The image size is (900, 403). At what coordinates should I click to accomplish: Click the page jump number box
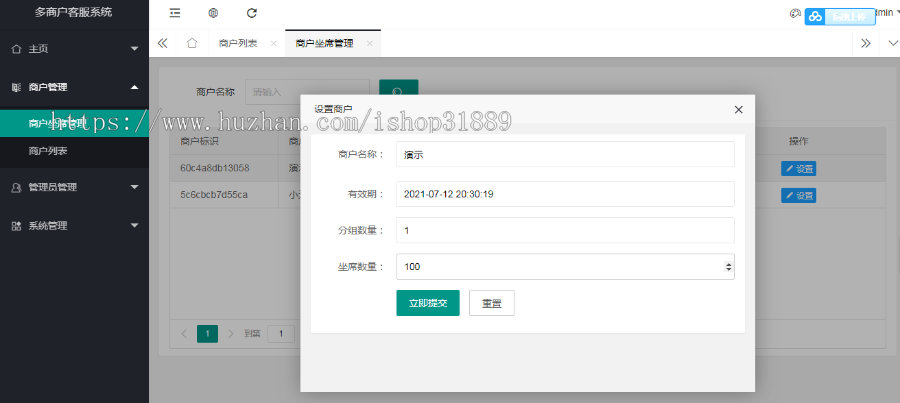point(281,334)
